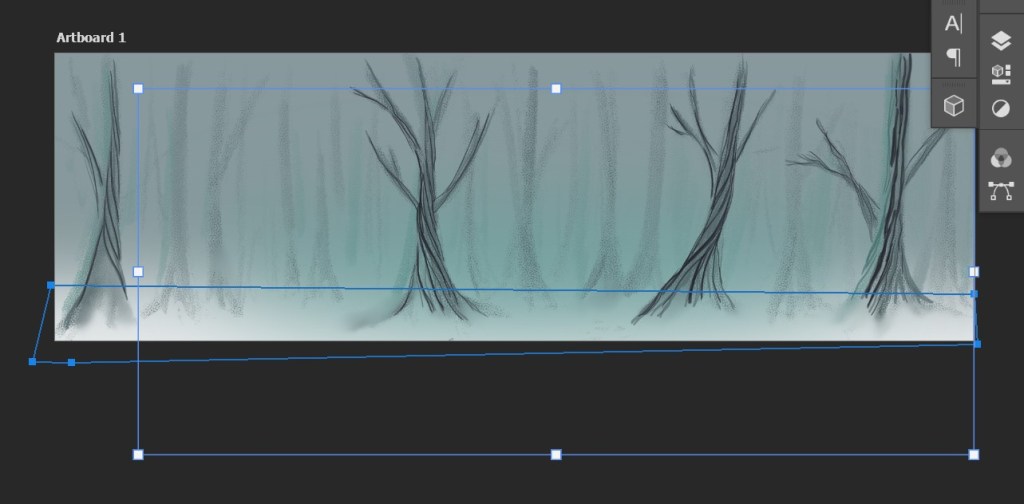Select the path's upper-left anchor point

coord(51,285)
